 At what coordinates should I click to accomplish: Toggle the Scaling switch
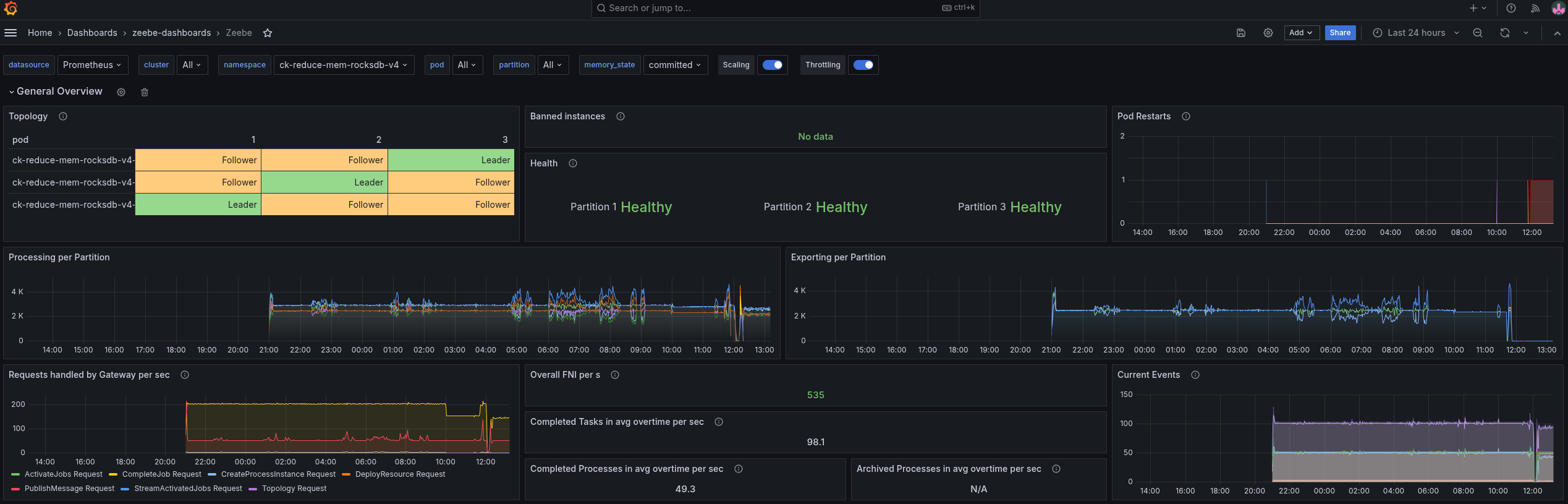click(772, 65)
